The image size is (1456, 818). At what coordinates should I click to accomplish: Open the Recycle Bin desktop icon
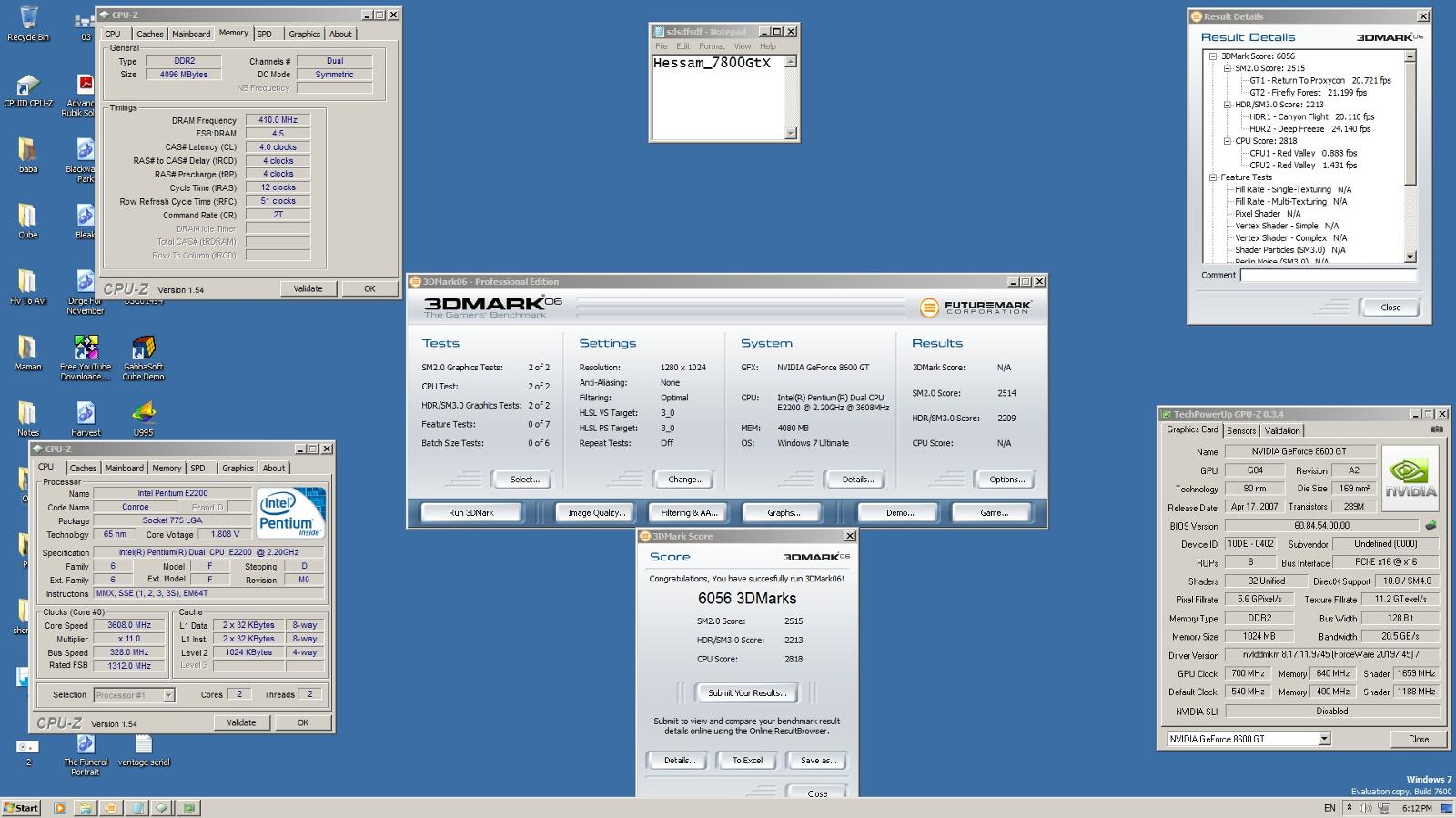point(28,24)
